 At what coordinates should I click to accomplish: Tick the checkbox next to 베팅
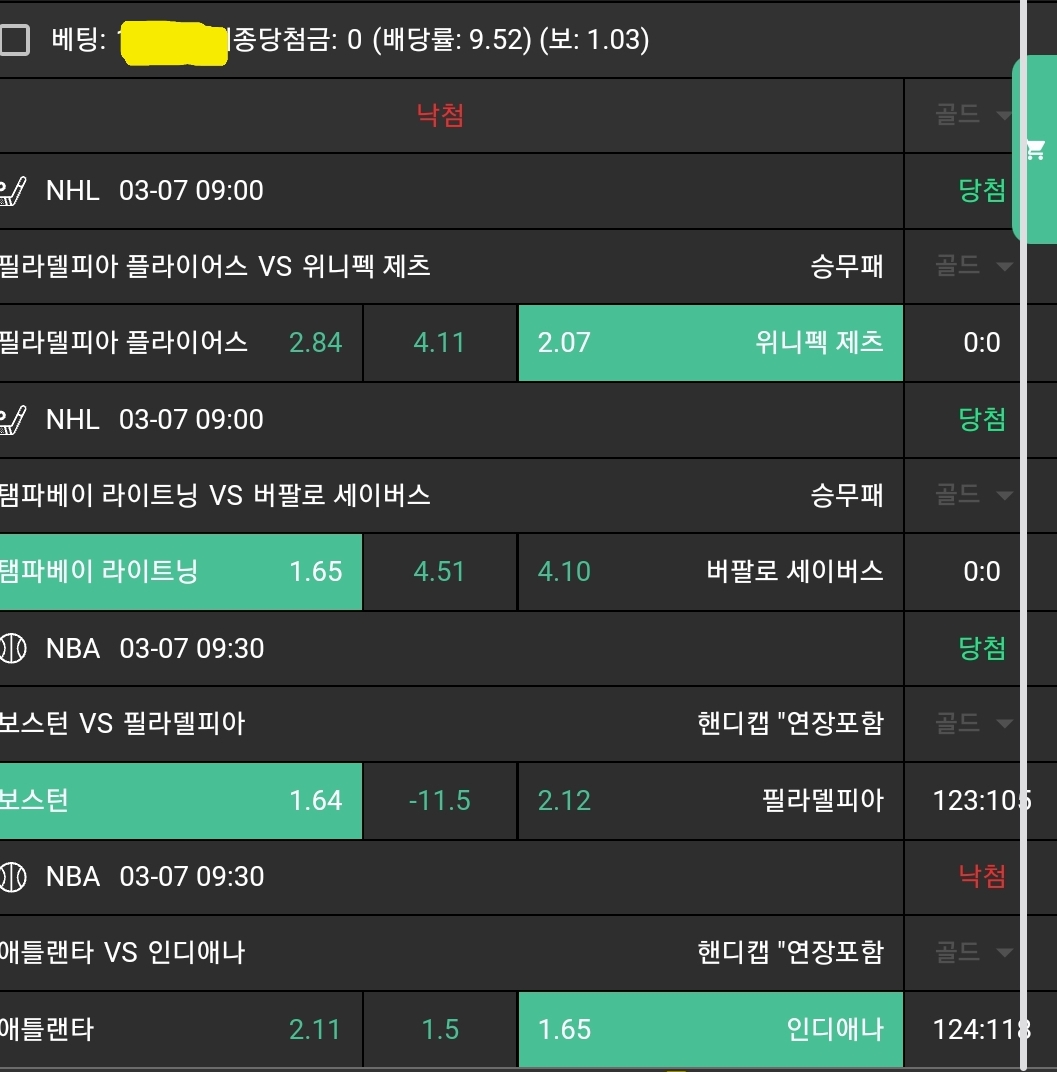pos(14,40)
